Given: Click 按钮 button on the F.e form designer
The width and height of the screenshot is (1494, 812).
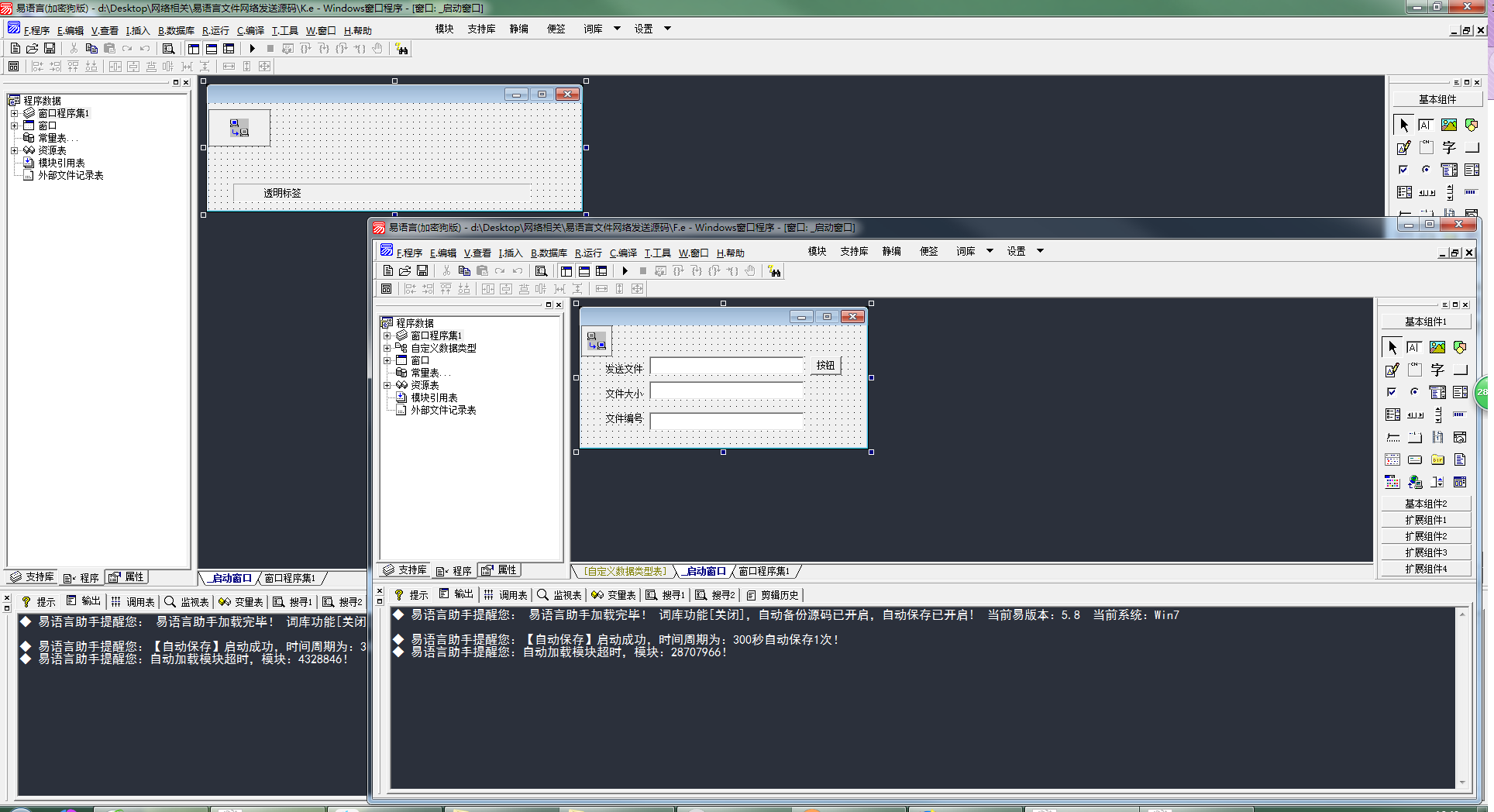Looking at the screenshot, I should point(825,366).
